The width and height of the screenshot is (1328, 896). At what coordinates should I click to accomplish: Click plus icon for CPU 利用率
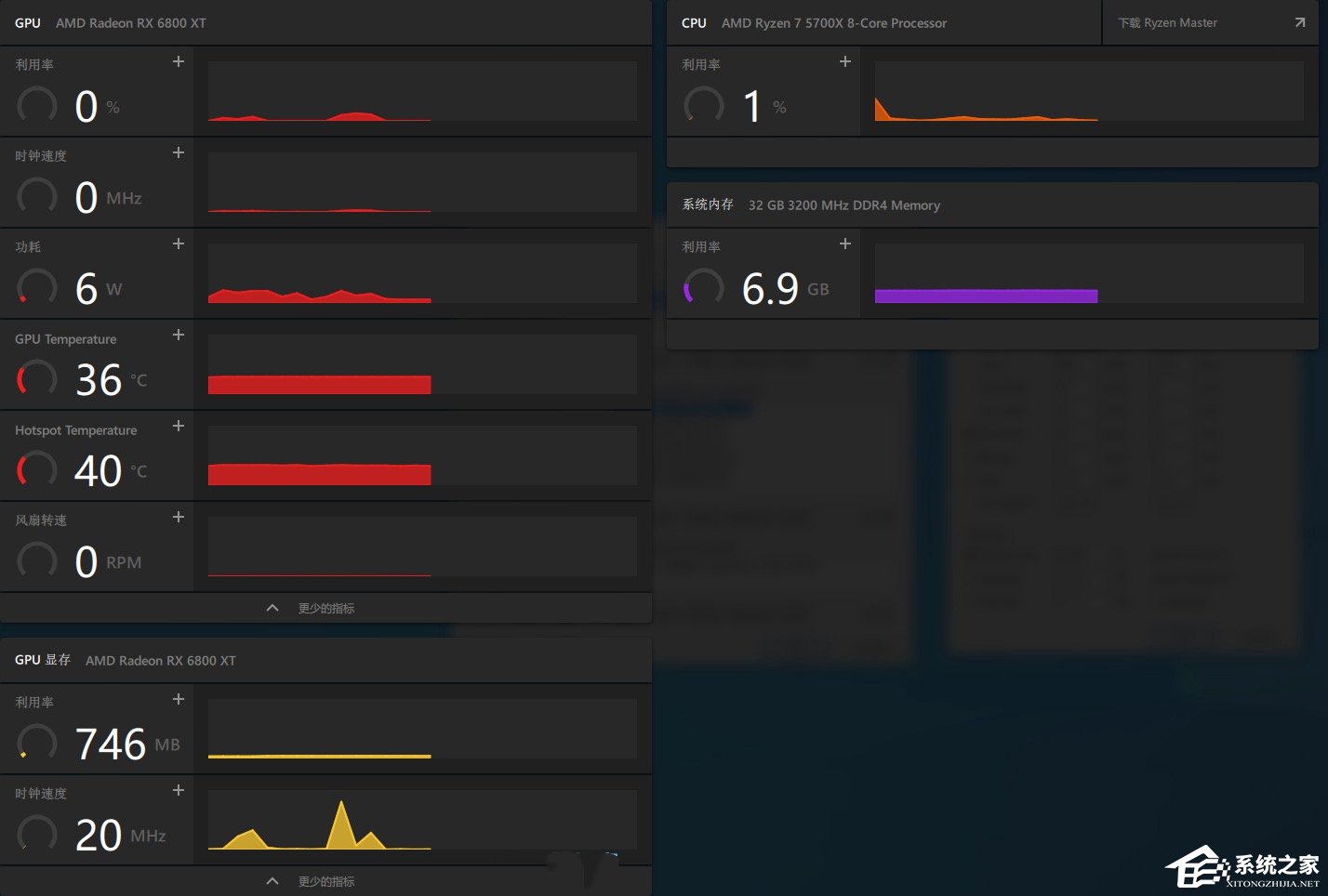pyautogui.click(x=845, y=61)
